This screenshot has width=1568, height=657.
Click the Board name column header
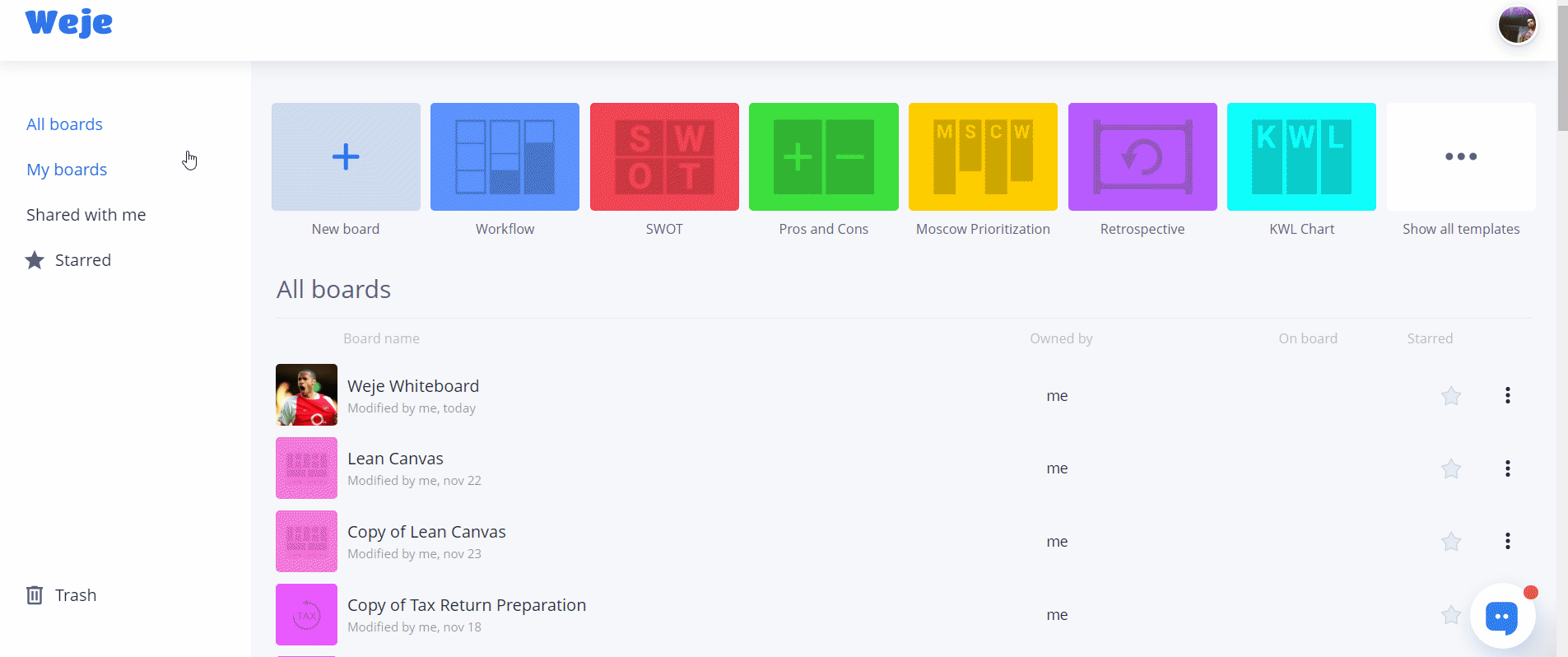click(x=381, y=338)
